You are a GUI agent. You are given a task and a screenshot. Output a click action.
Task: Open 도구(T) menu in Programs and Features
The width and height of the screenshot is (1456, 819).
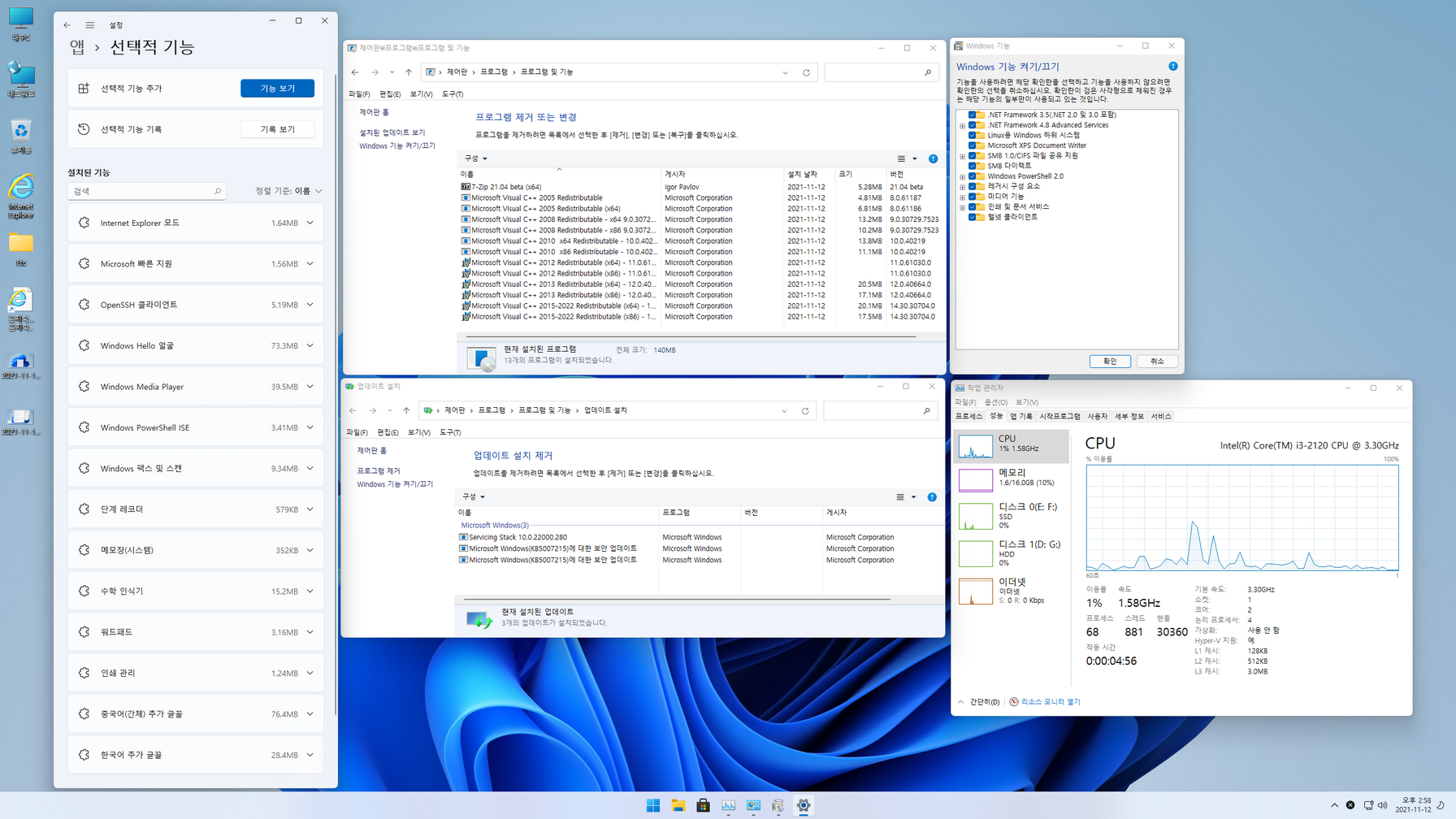pos(453,94)
